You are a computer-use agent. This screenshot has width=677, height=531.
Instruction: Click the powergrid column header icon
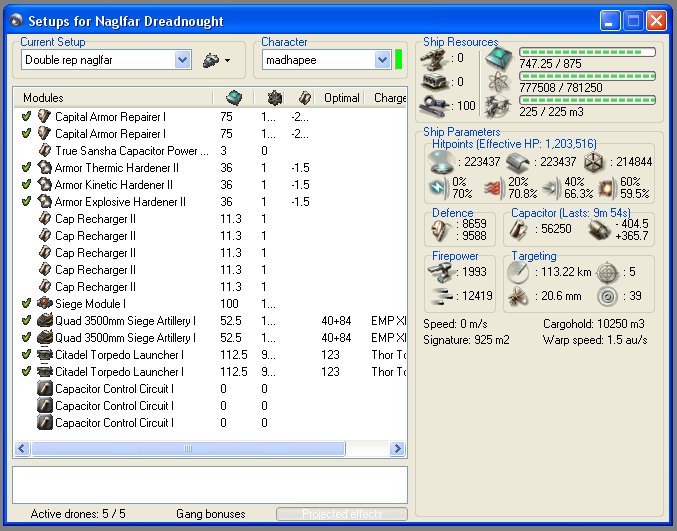(276, 98)
